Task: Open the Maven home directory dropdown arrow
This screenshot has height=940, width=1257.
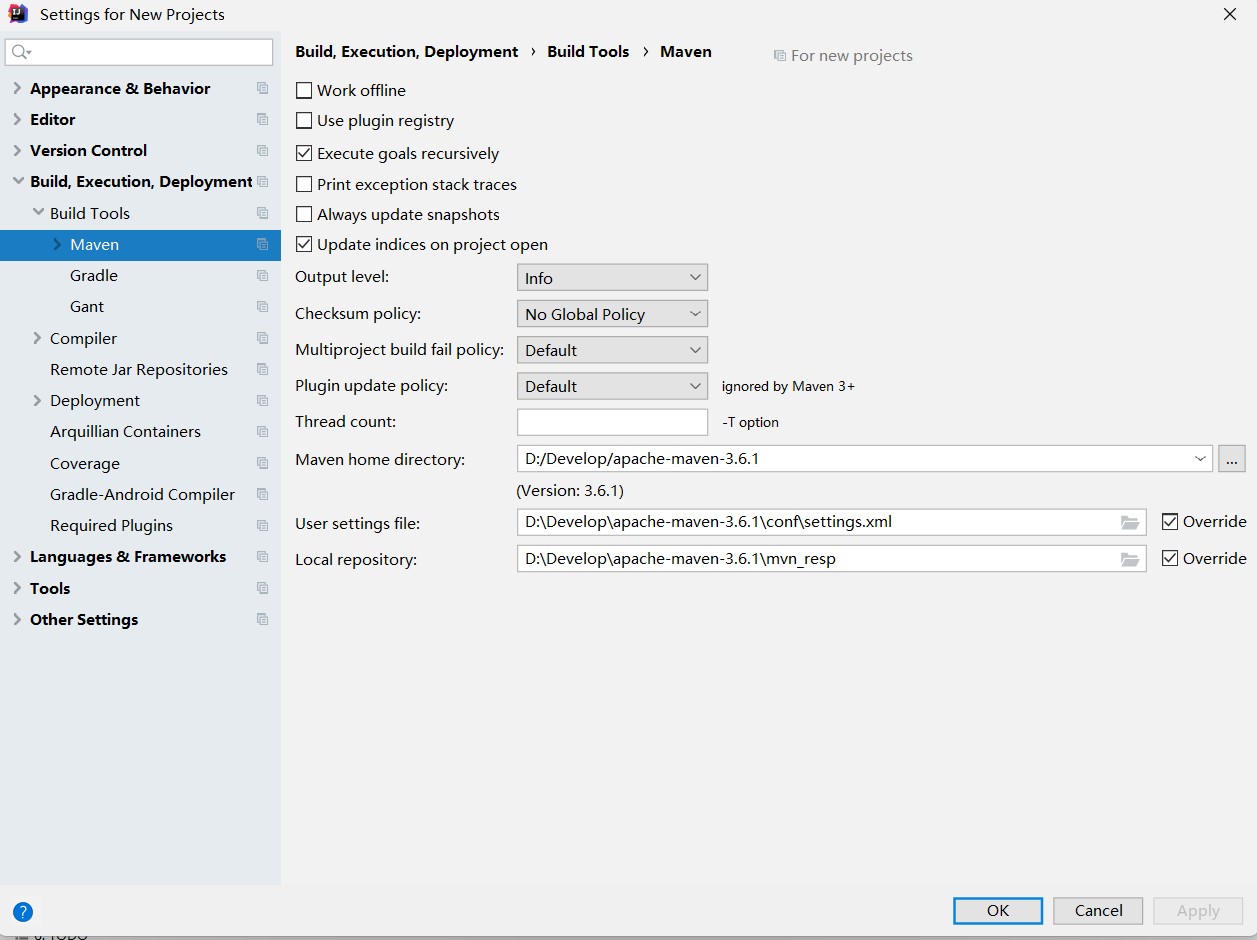Action: pyautogui.click(x=1200, y=459)
